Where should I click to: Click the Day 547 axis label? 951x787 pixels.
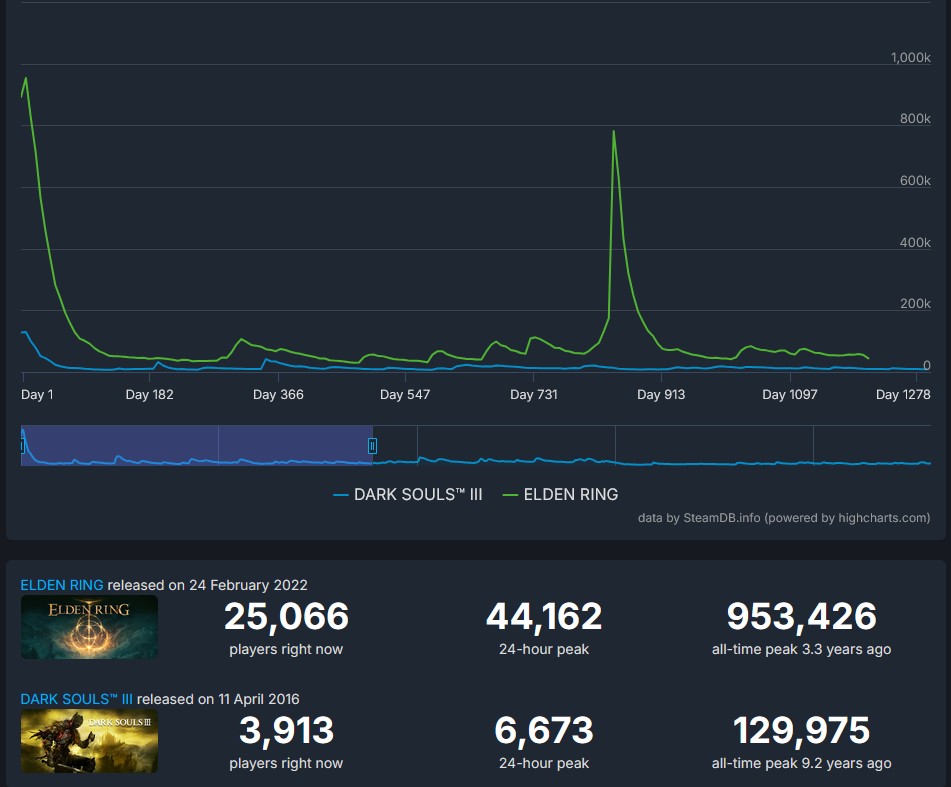click(405, 395)
